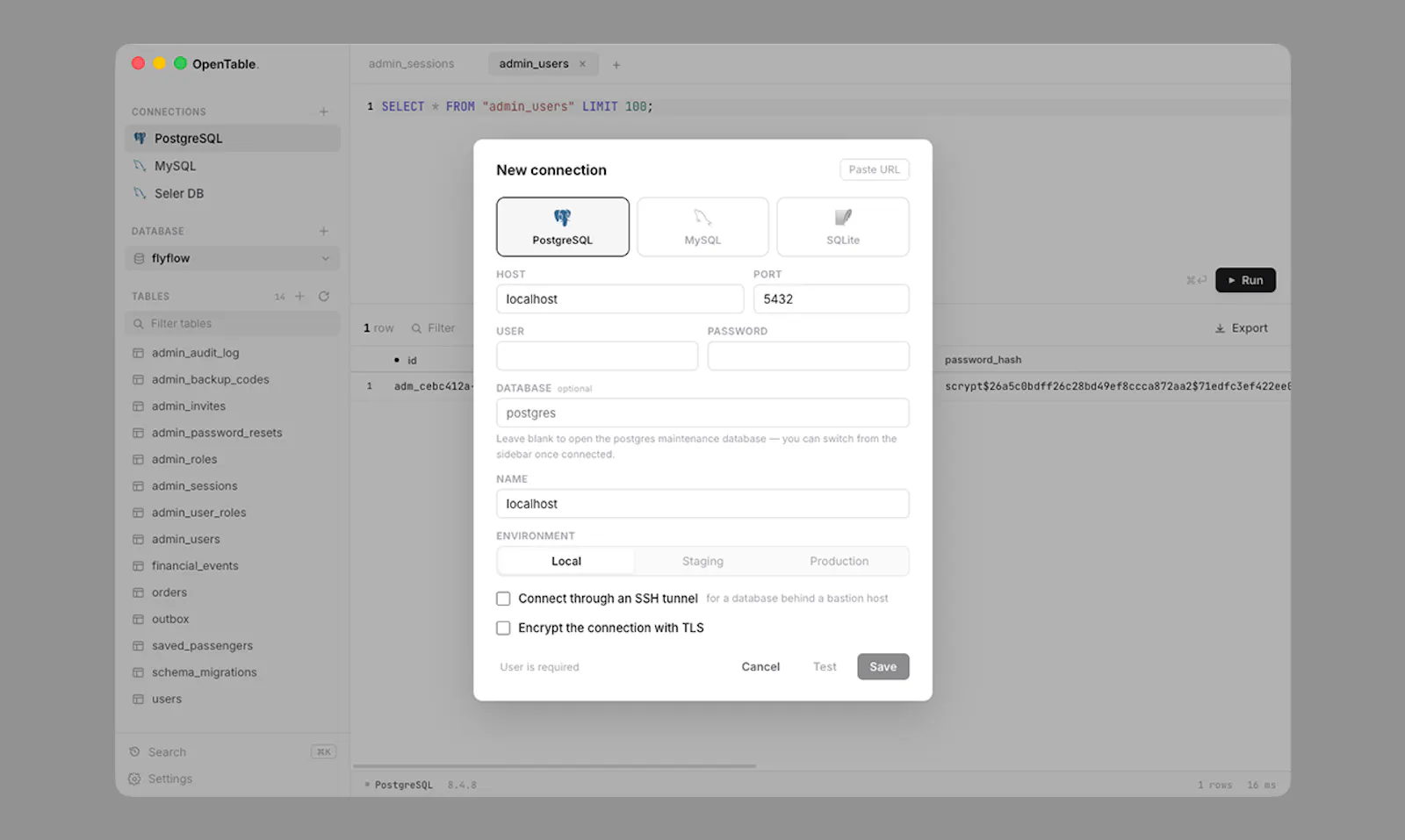This screenshot has height=840, width=1405.
Task: Click the PostgreSQL status bar entry
Action: (403, 785)
